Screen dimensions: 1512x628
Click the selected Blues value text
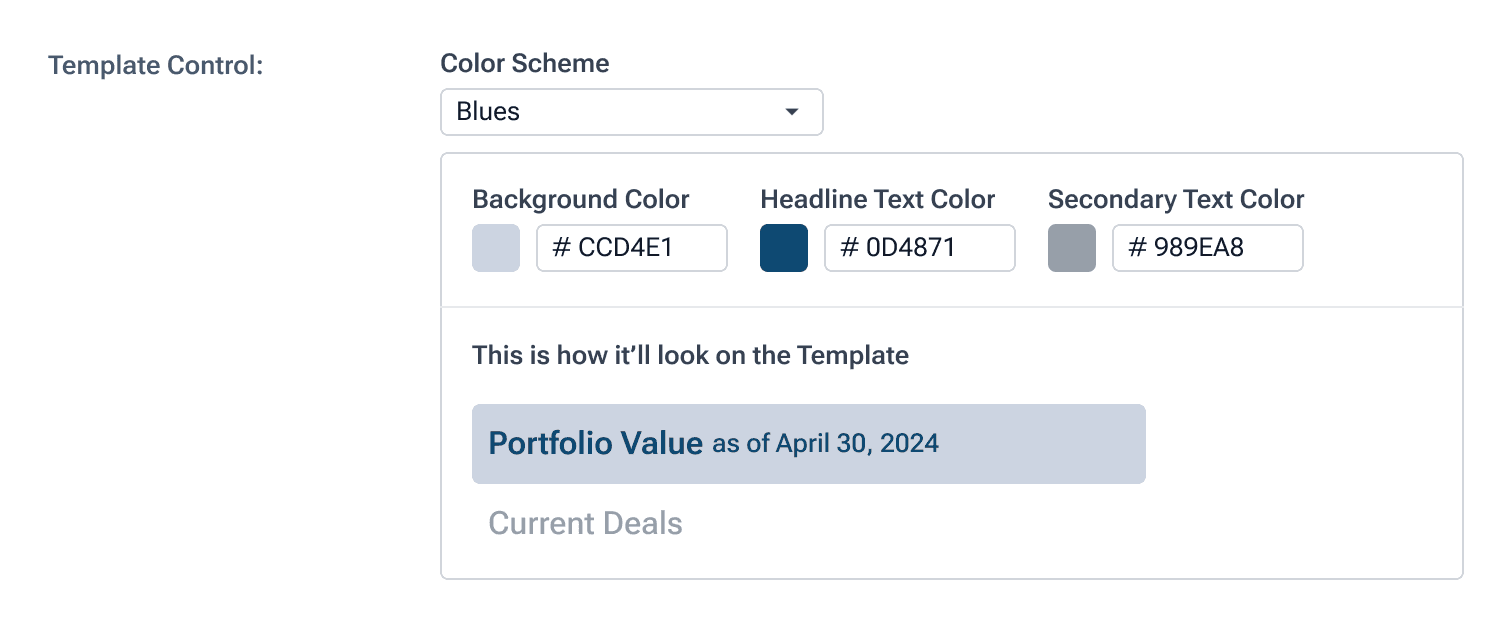tap(488, 112)
